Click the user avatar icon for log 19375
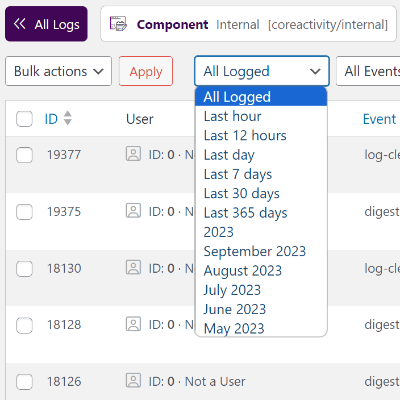 tap(133, 211)
